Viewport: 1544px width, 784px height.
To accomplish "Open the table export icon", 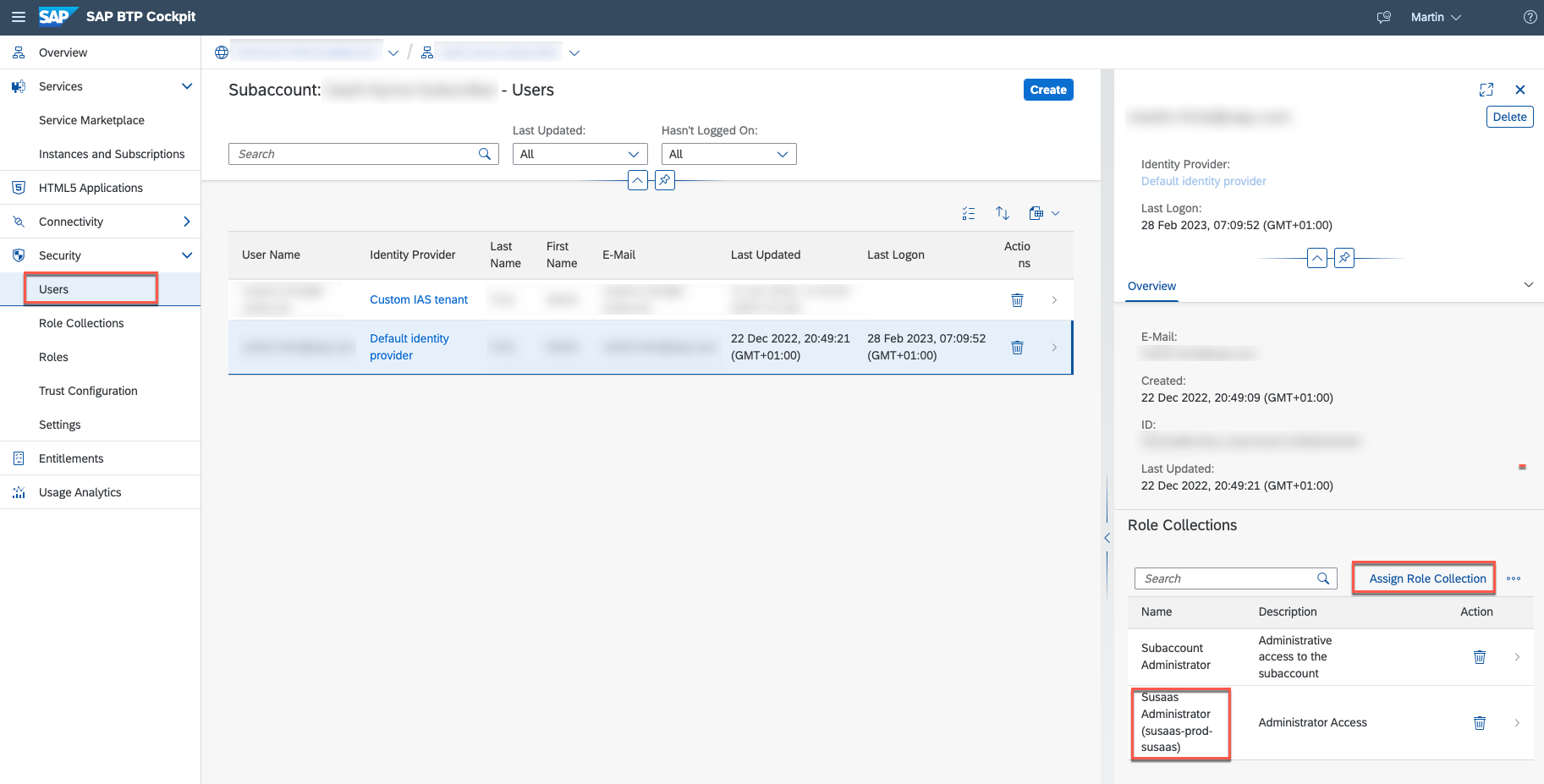I will pyautogui.click(x=1036, y=213).
